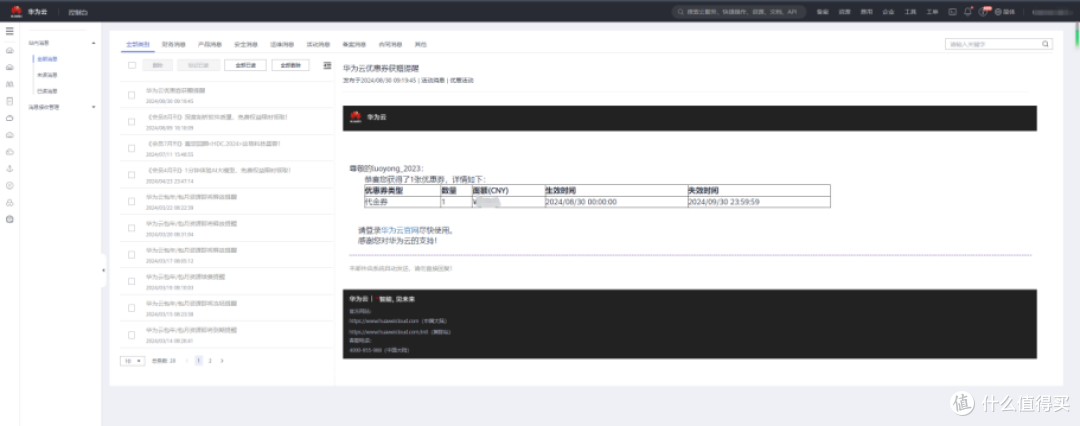This screenshot has height=426, width=1080.
Task: Select page 1 in pagination
Action: click(x=199, y=361)
